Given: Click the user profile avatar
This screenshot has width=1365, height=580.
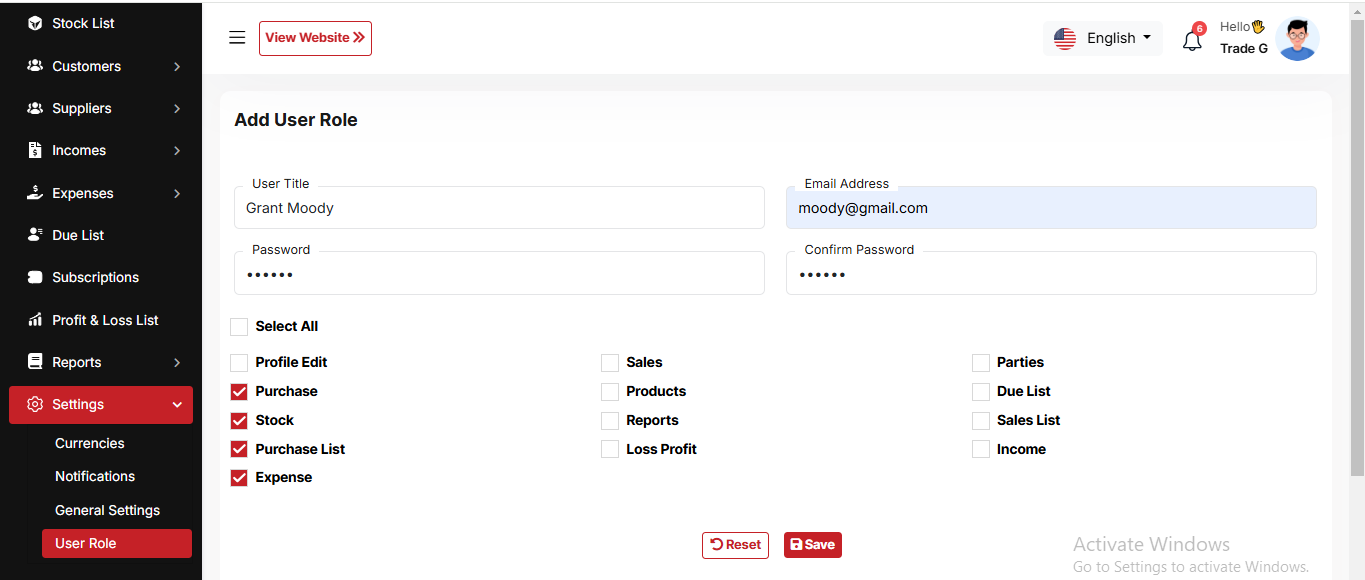Looking at the screenshot, I should pyautogui.click(x=1297, y=40).
